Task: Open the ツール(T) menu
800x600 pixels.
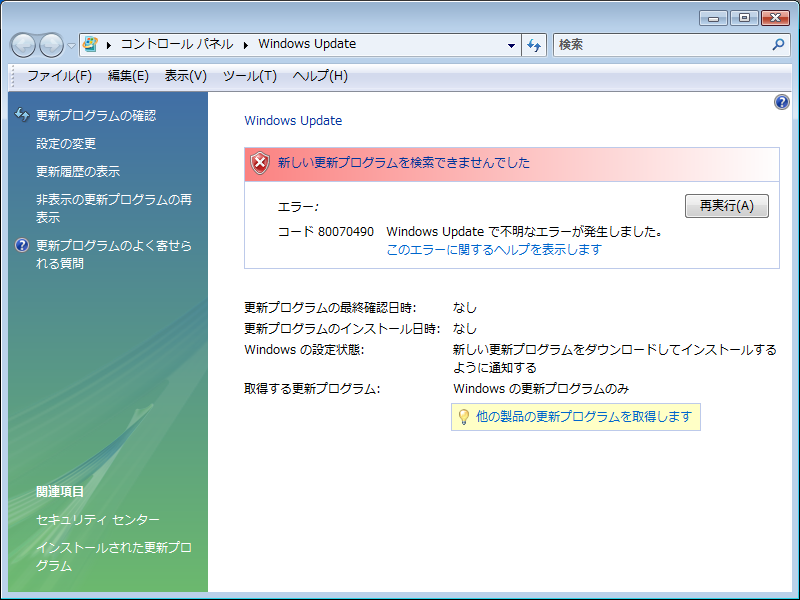Action: [249, 76]
